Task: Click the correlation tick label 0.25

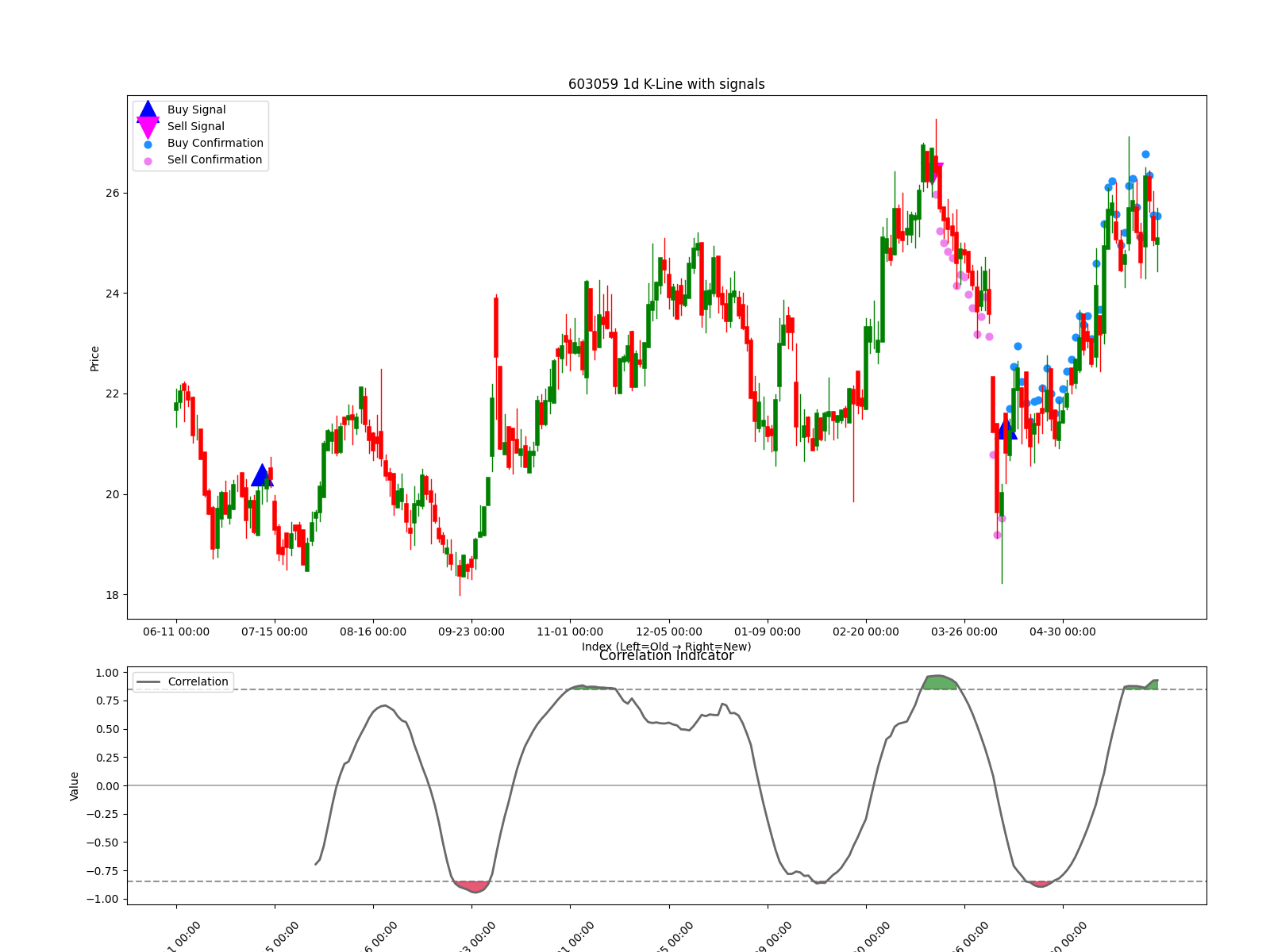Action: coord(107,758)
